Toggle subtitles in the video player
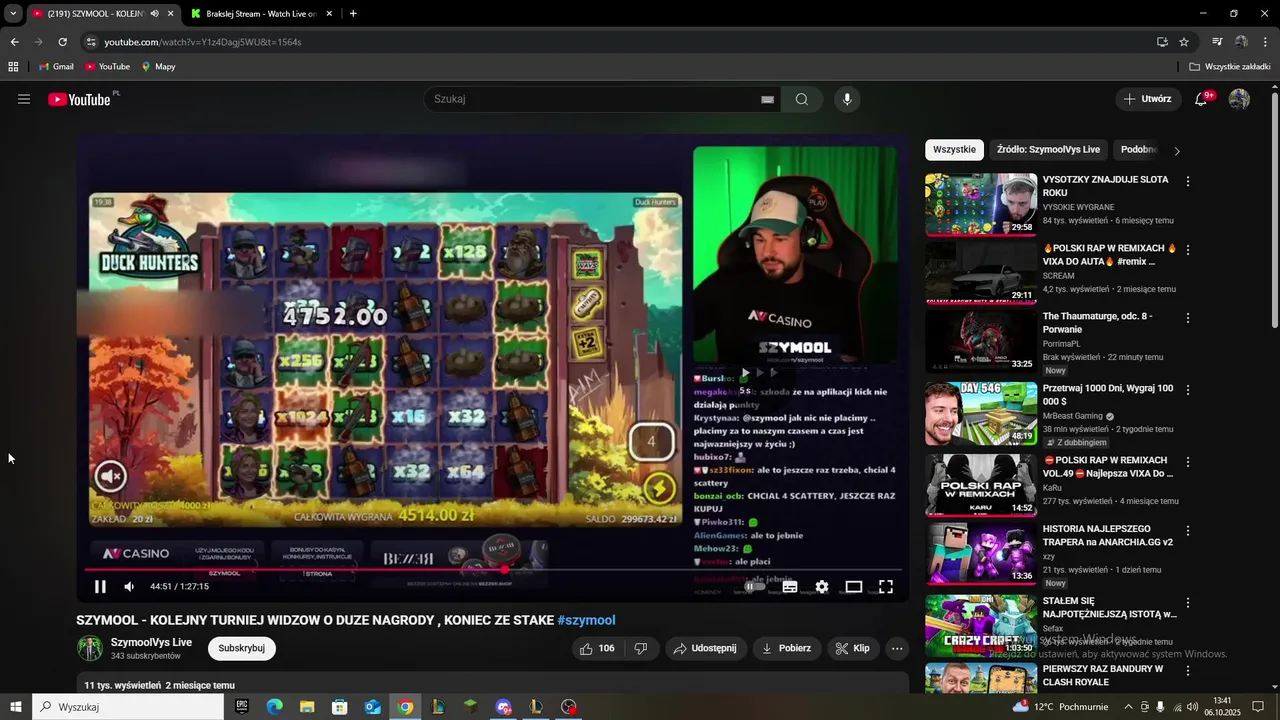 click(790, 587)
